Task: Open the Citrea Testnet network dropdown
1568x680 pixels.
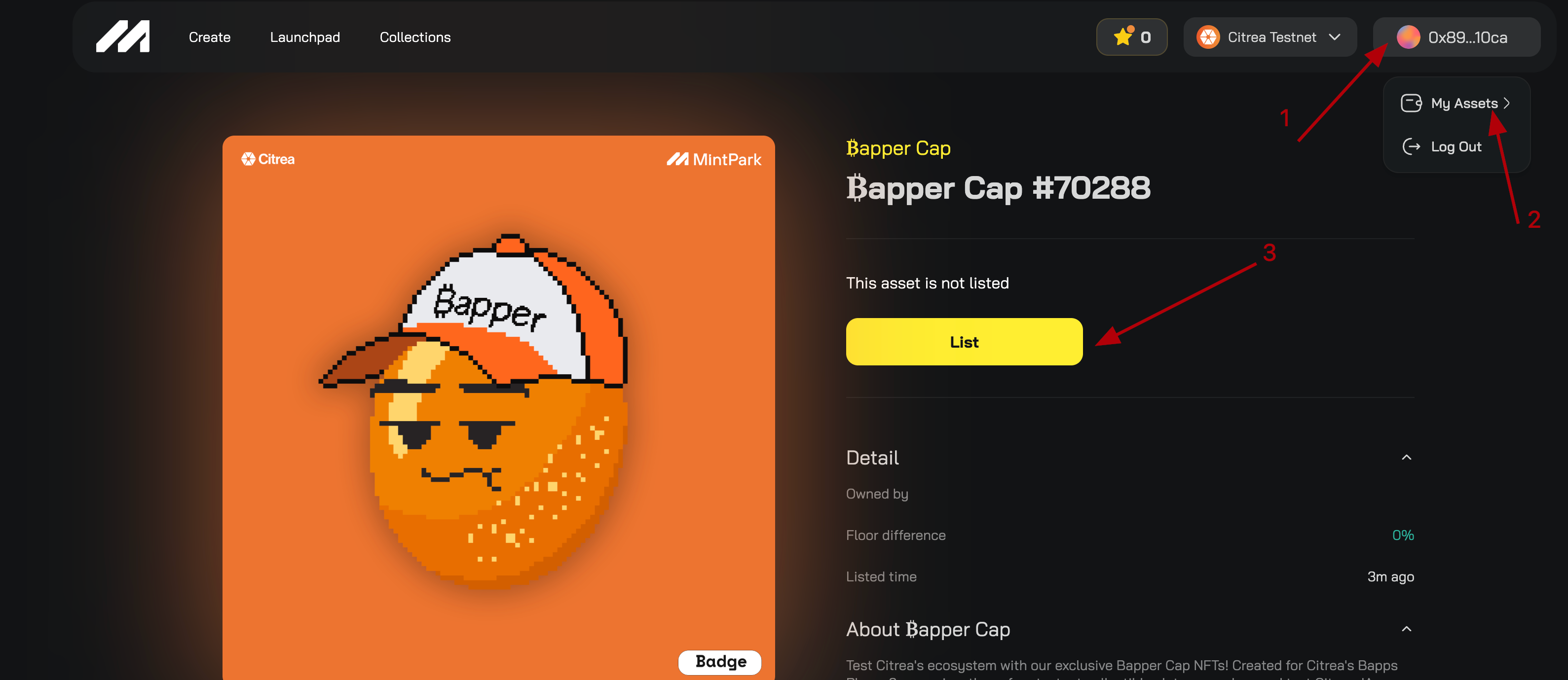Action: point(1269,37)
